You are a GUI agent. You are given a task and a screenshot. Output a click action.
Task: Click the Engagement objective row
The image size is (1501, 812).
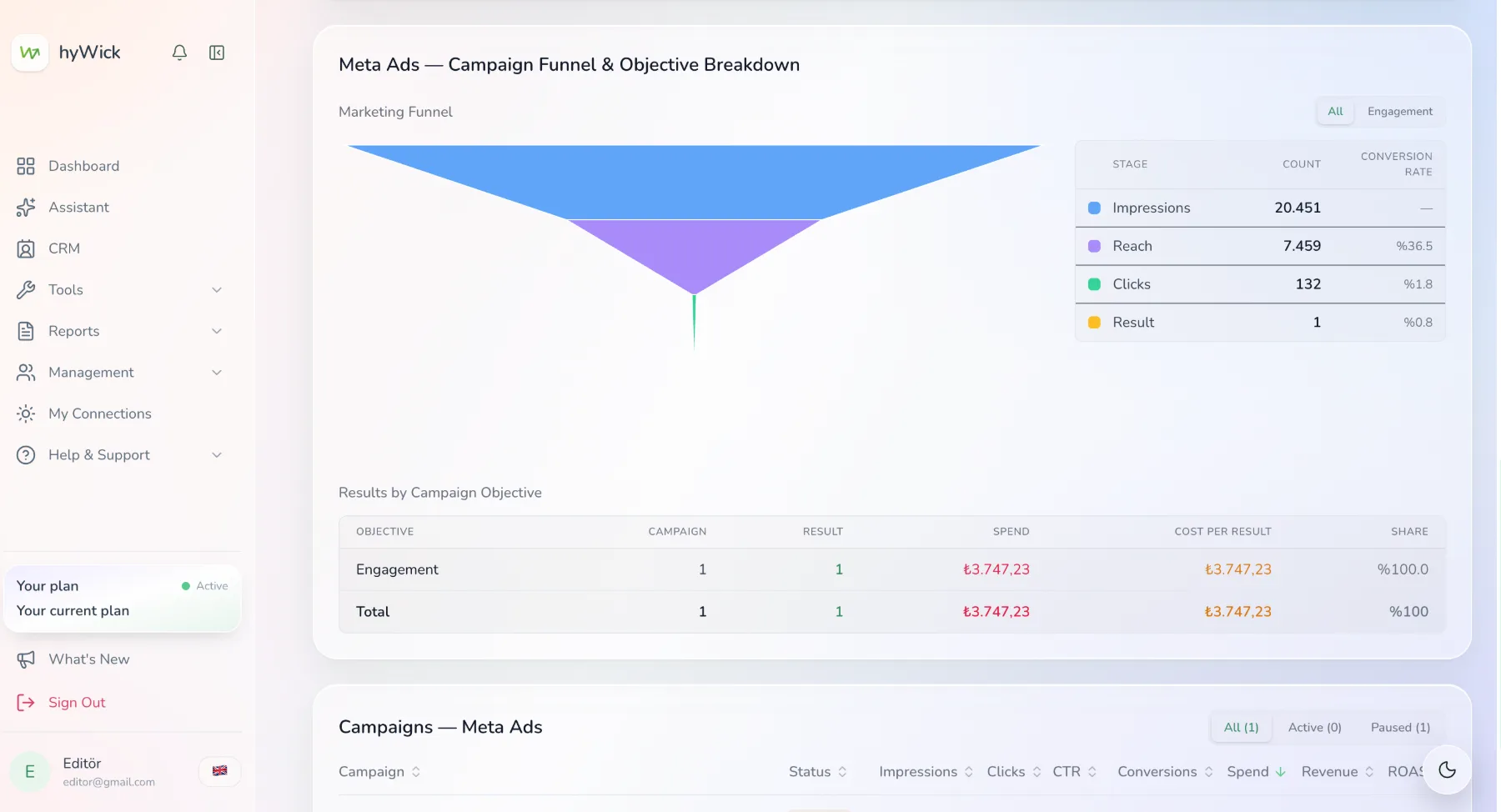[892, 569]
